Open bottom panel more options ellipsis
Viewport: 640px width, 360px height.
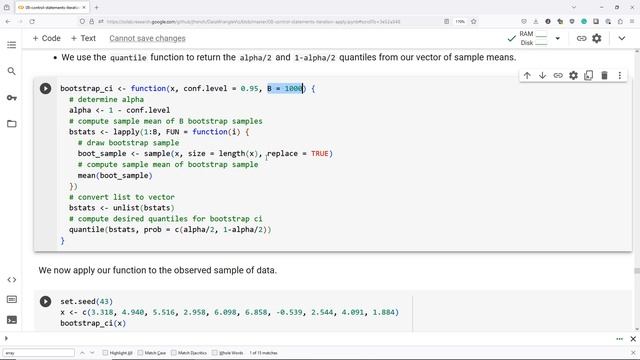pos(619,339)
